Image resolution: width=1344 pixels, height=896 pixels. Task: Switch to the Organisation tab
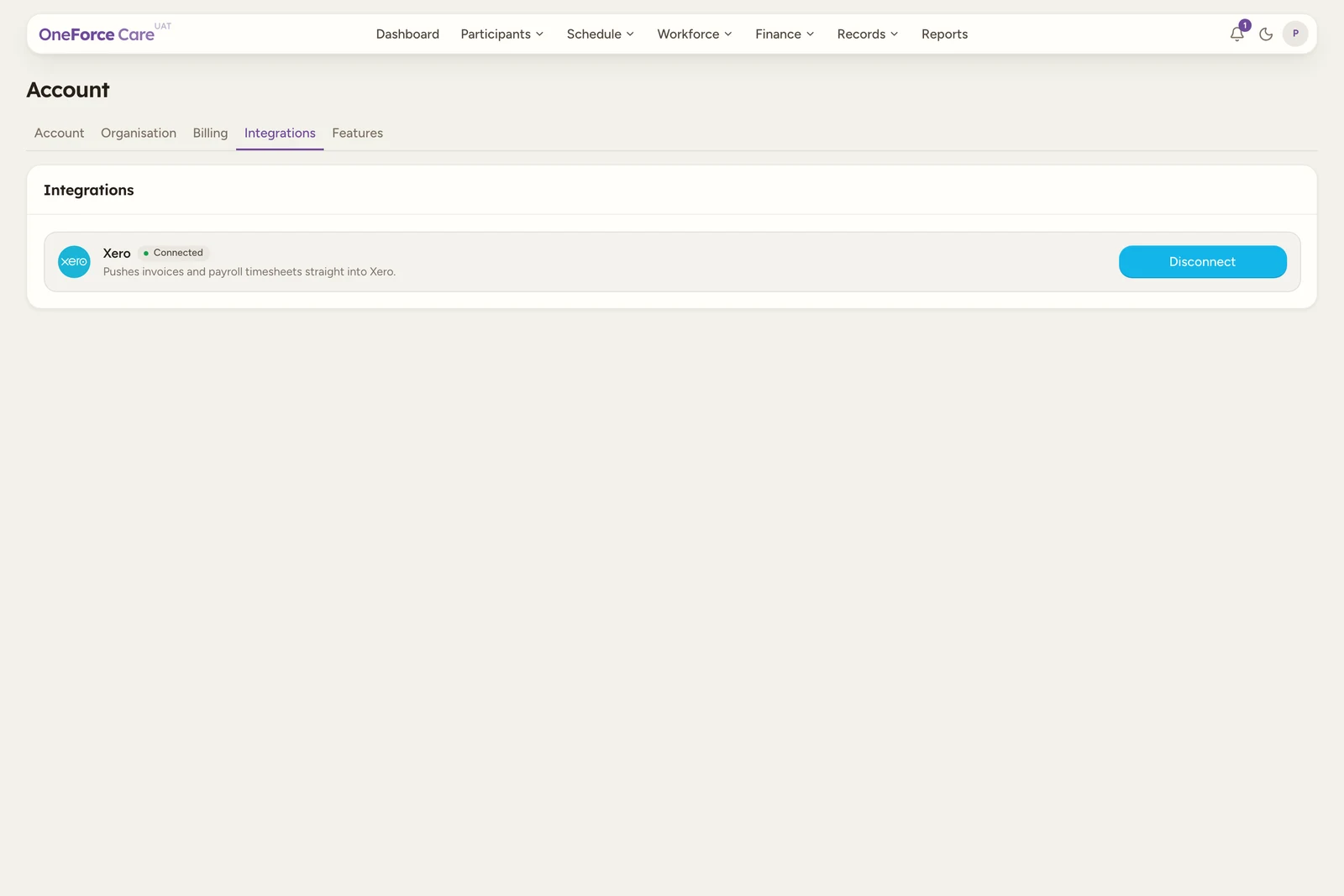(x=139, y=134)
